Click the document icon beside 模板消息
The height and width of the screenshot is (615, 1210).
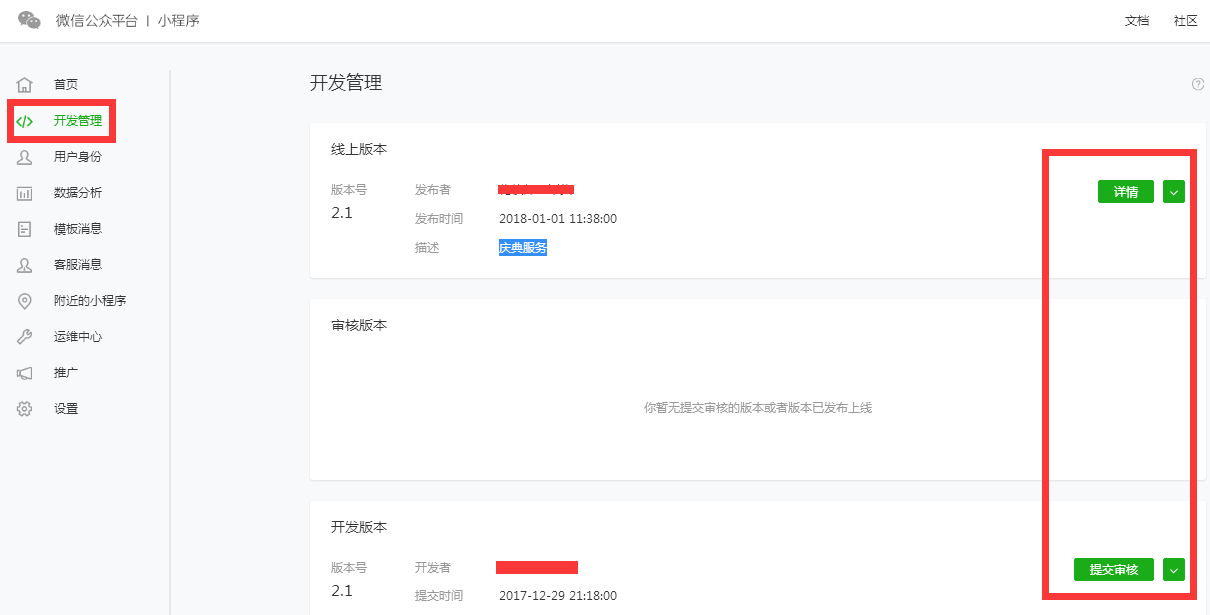pyautogui.click(x=25, y=229)
